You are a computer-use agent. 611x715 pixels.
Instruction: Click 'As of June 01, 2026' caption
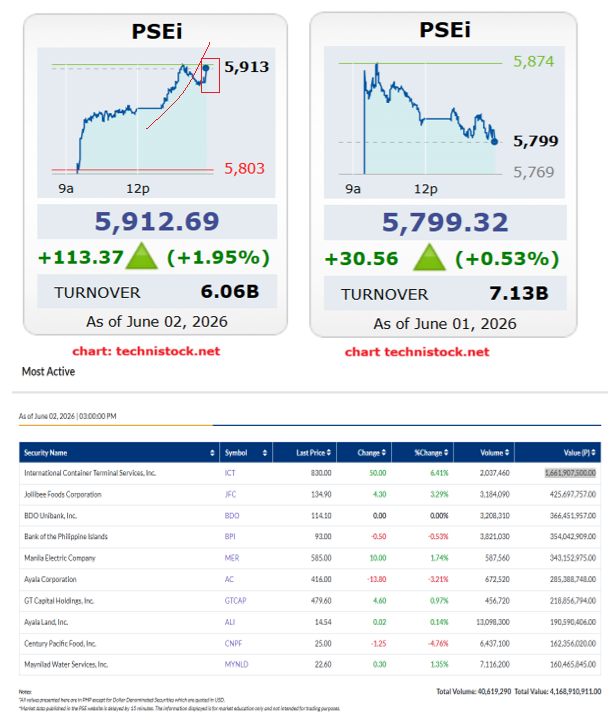pyautogui.click(x=445, y=324)
